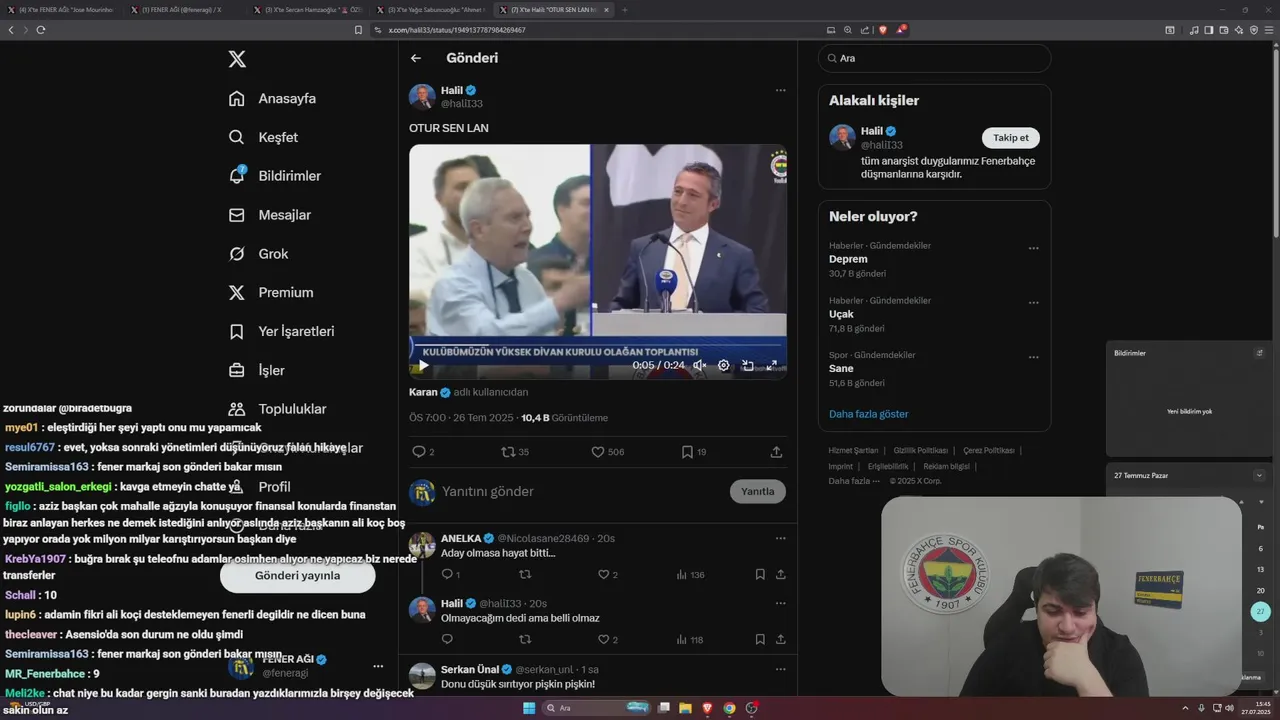Click Daha fazla göster under trends
The height and width of the screenshot is (720, 1280).
coord(869,414)
